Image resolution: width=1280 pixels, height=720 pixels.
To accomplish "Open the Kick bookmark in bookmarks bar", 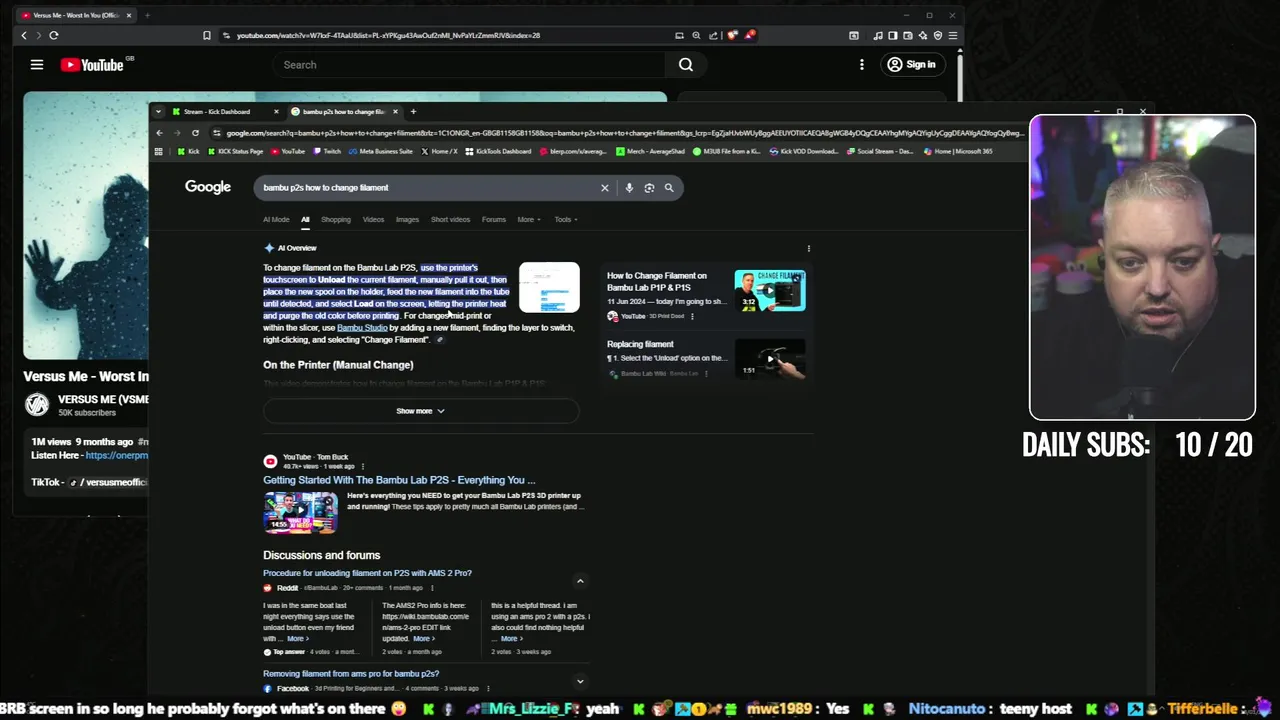I will pyautogui.click(x=188, y=152).
